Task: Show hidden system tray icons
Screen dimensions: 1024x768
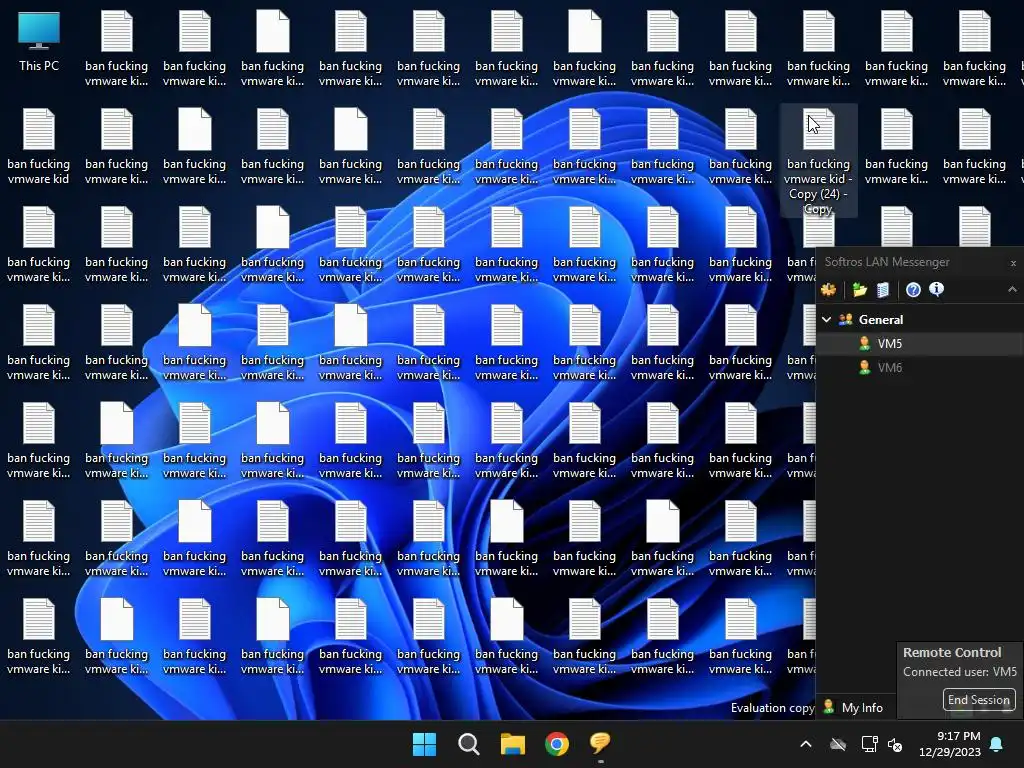Action: pyautogui.click(x=806, y=744)
